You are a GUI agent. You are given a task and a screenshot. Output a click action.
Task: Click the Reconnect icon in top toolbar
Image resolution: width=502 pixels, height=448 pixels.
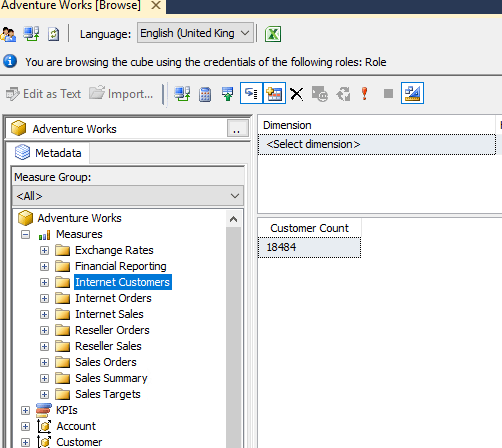tap(31, 34)
